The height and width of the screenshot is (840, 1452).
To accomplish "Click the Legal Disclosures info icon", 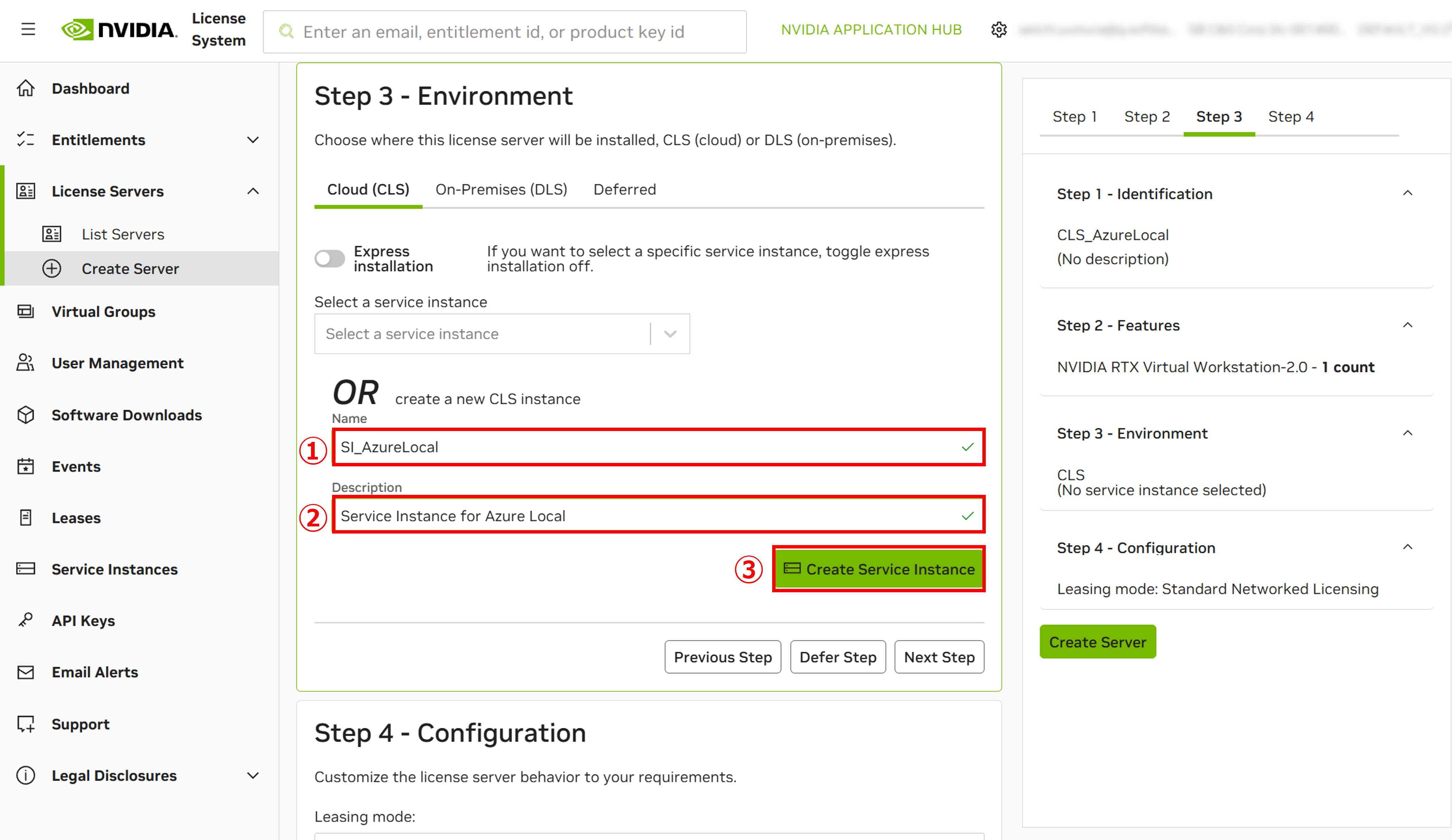I will pos(26,775).
